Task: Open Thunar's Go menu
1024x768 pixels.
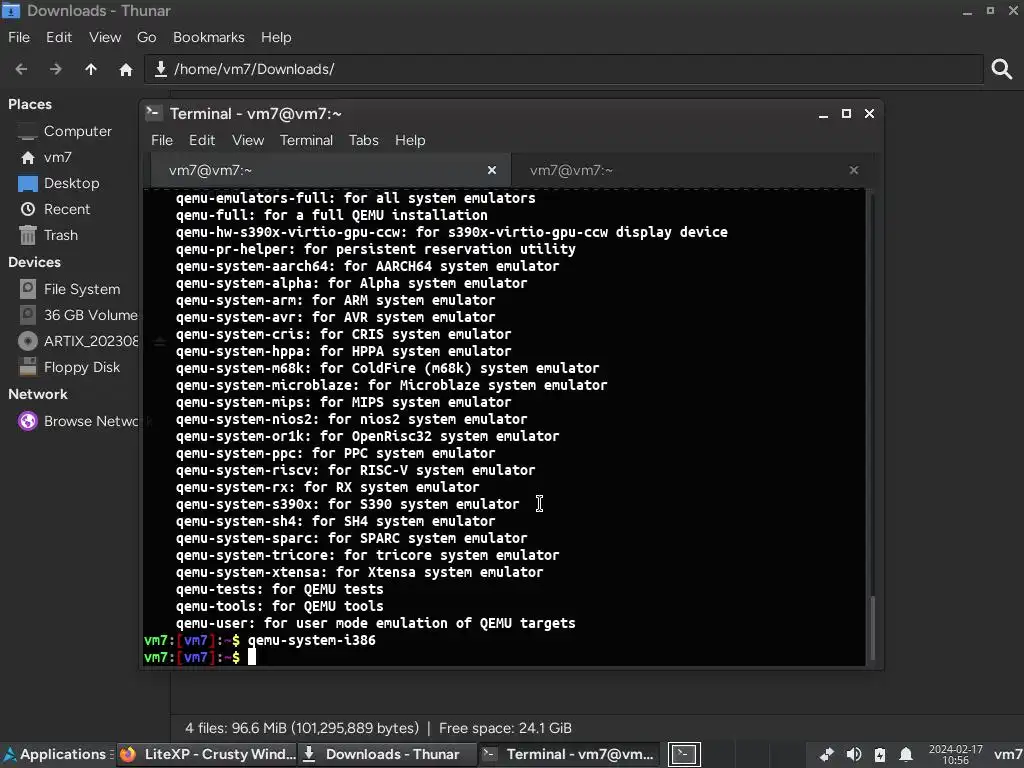Action: coord(146,37)
